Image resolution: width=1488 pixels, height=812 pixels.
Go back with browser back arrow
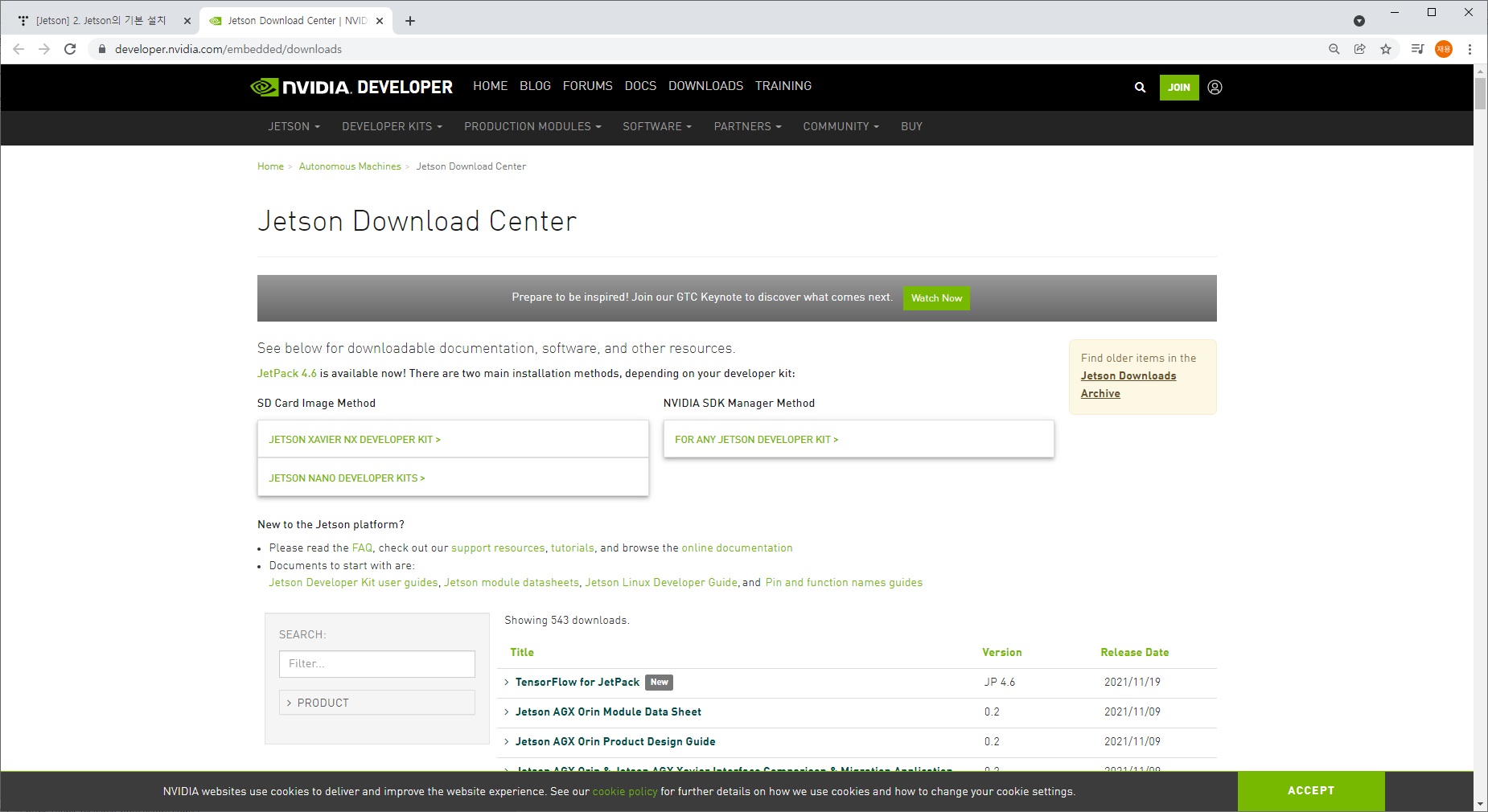pos(18,49)
